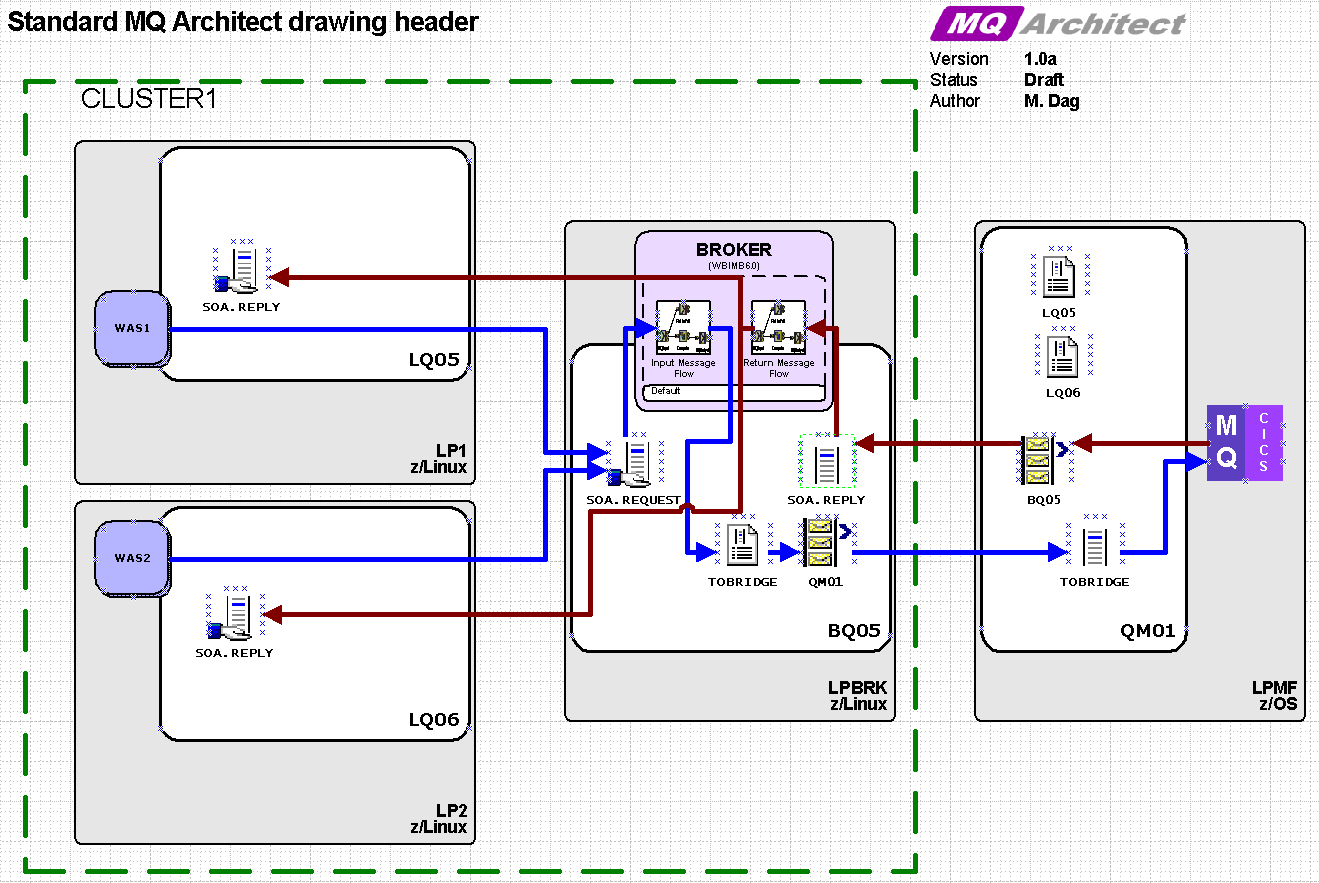The image size is (1319, 883).
Task: Select the MQ CICS bridge icon
Action: point(1244,443)
